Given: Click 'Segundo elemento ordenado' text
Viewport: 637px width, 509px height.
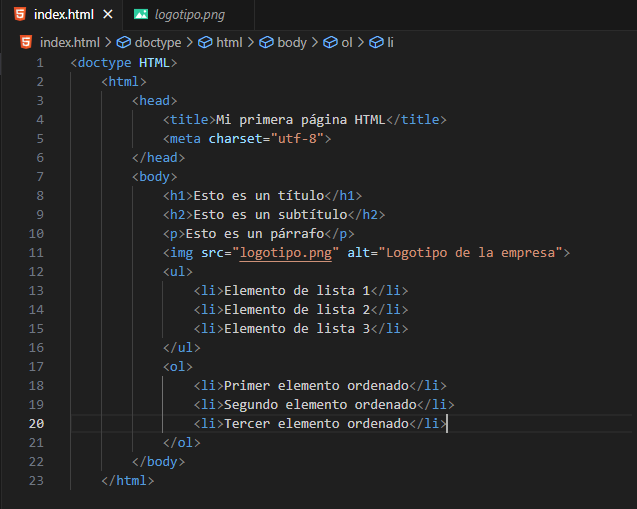Looking at the screenshot, I should 320,405.
